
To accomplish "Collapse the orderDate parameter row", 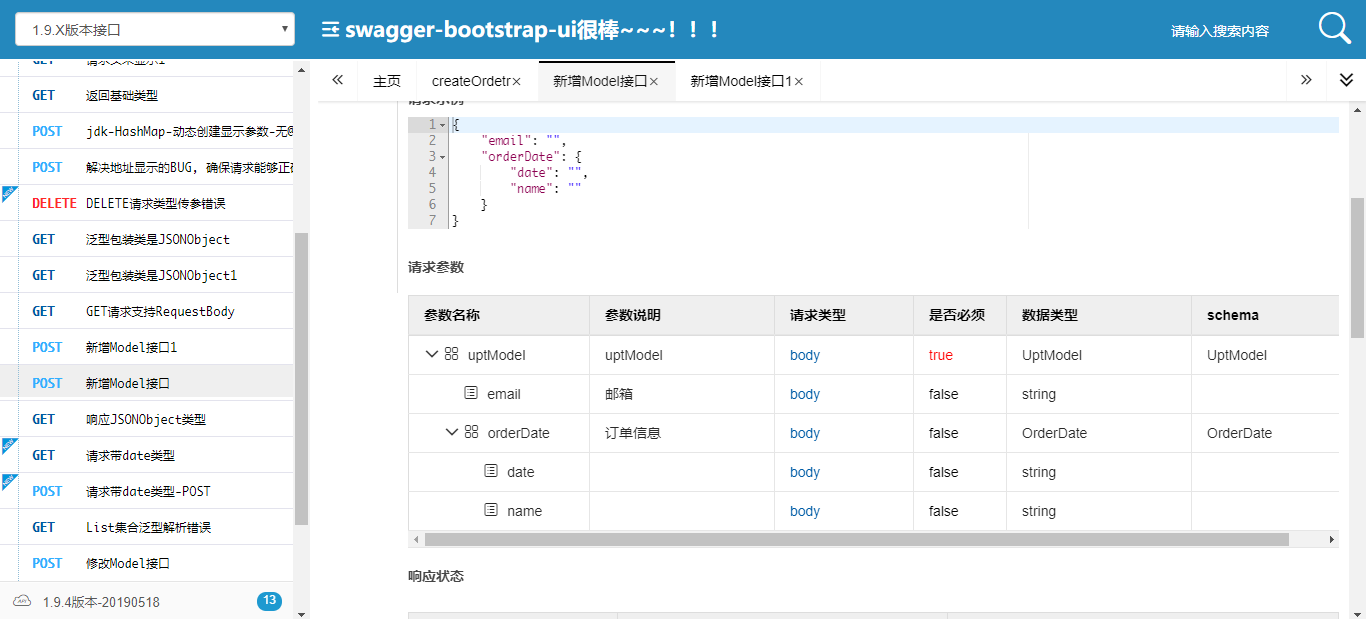I will pos(451,432).
